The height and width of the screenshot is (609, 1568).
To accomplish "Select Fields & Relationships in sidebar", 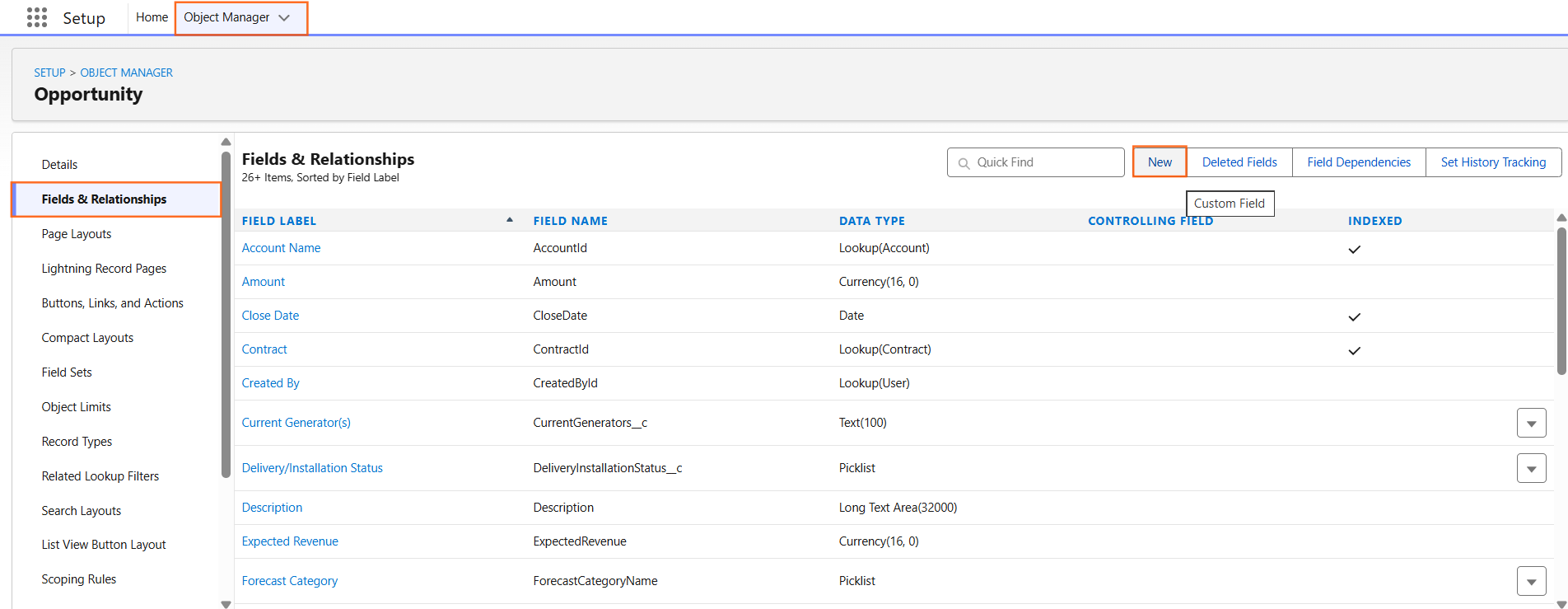I will pyautogui.click(x=116, y=199).
